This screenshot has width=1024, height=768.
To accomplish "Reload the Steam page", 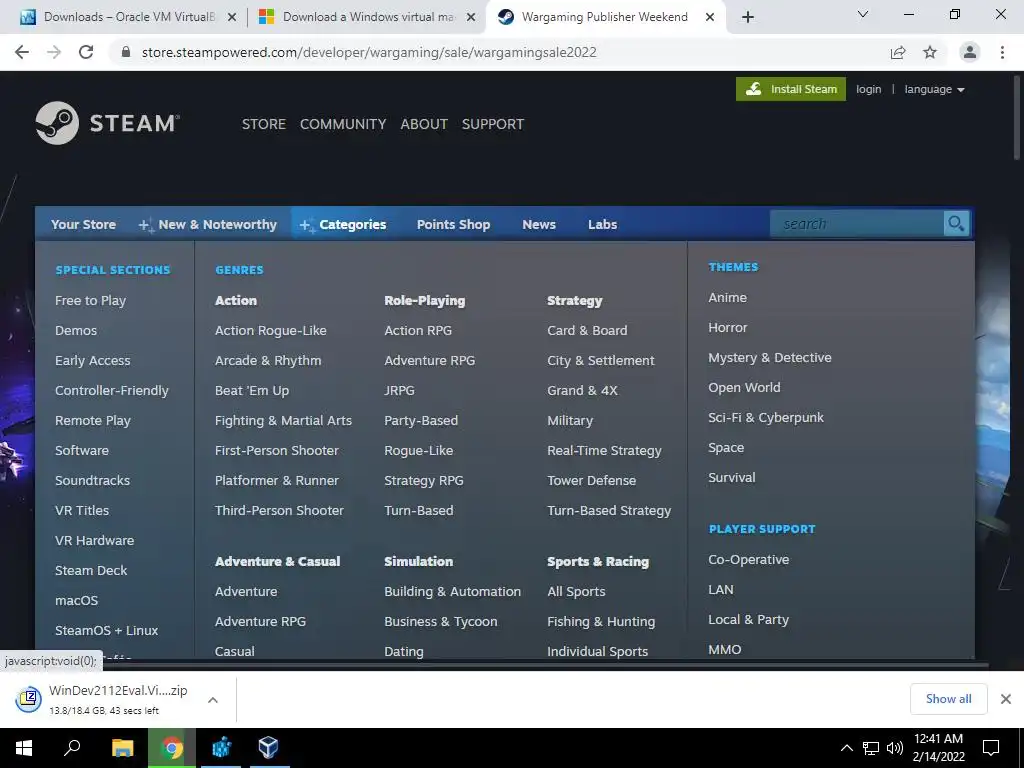I will [x=86, y=52].
